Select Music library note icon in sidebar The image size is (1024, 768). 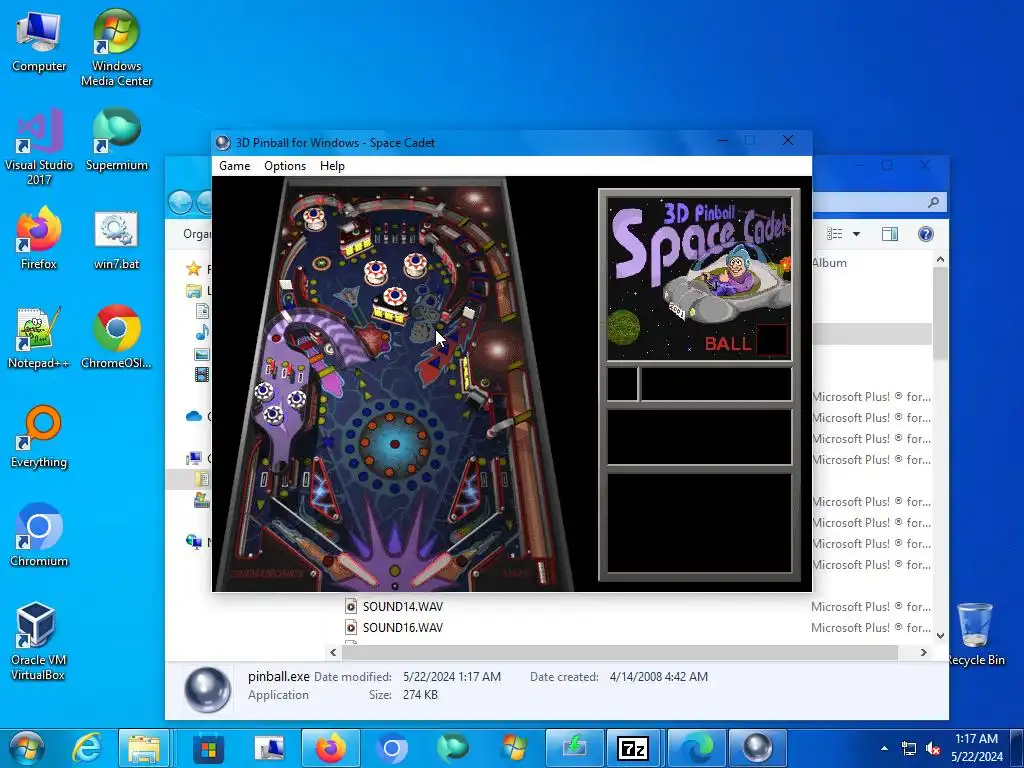click(202, 332)
